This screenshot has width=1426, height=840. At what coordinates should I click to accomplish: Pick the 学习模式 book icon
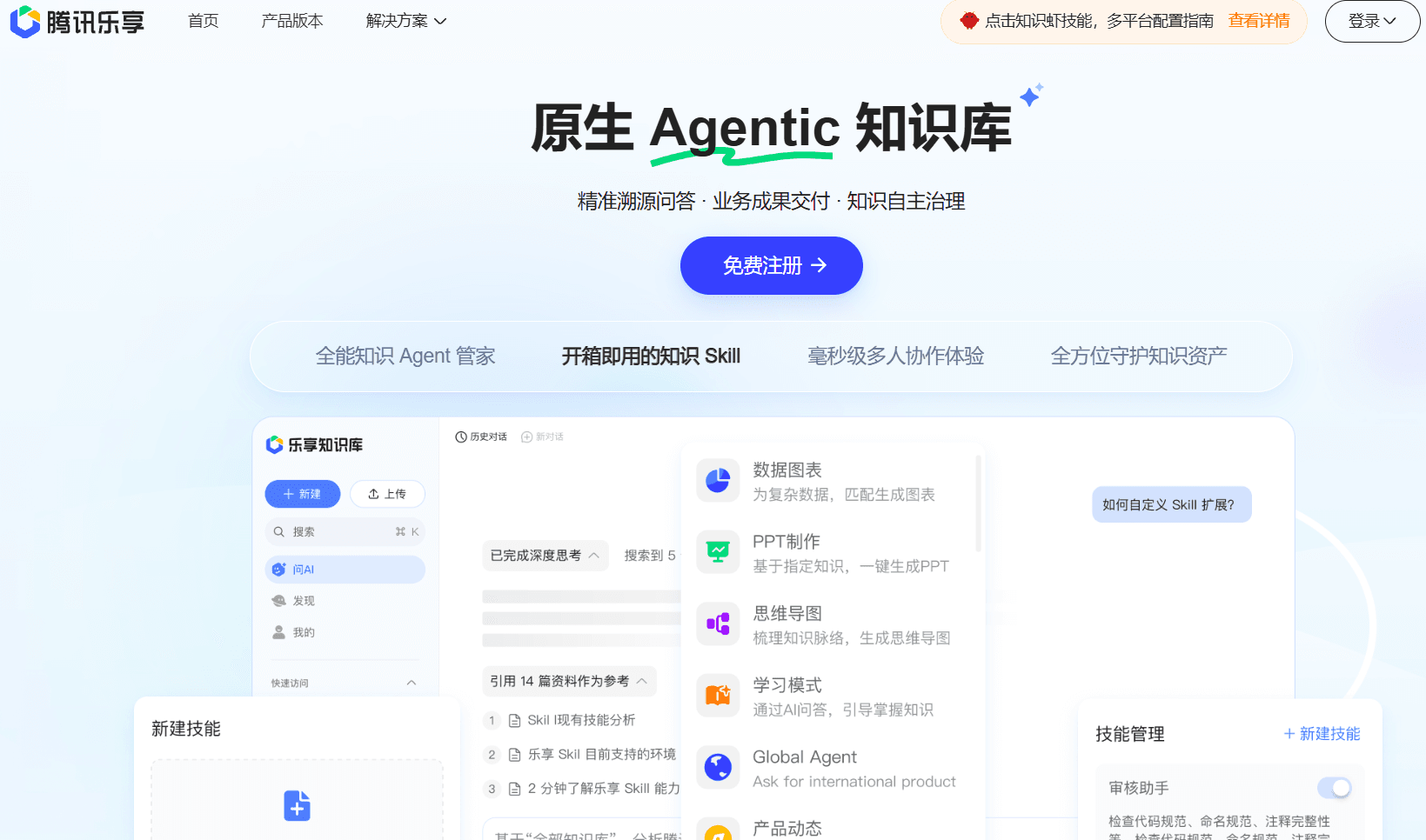click(x=718, y=696)
